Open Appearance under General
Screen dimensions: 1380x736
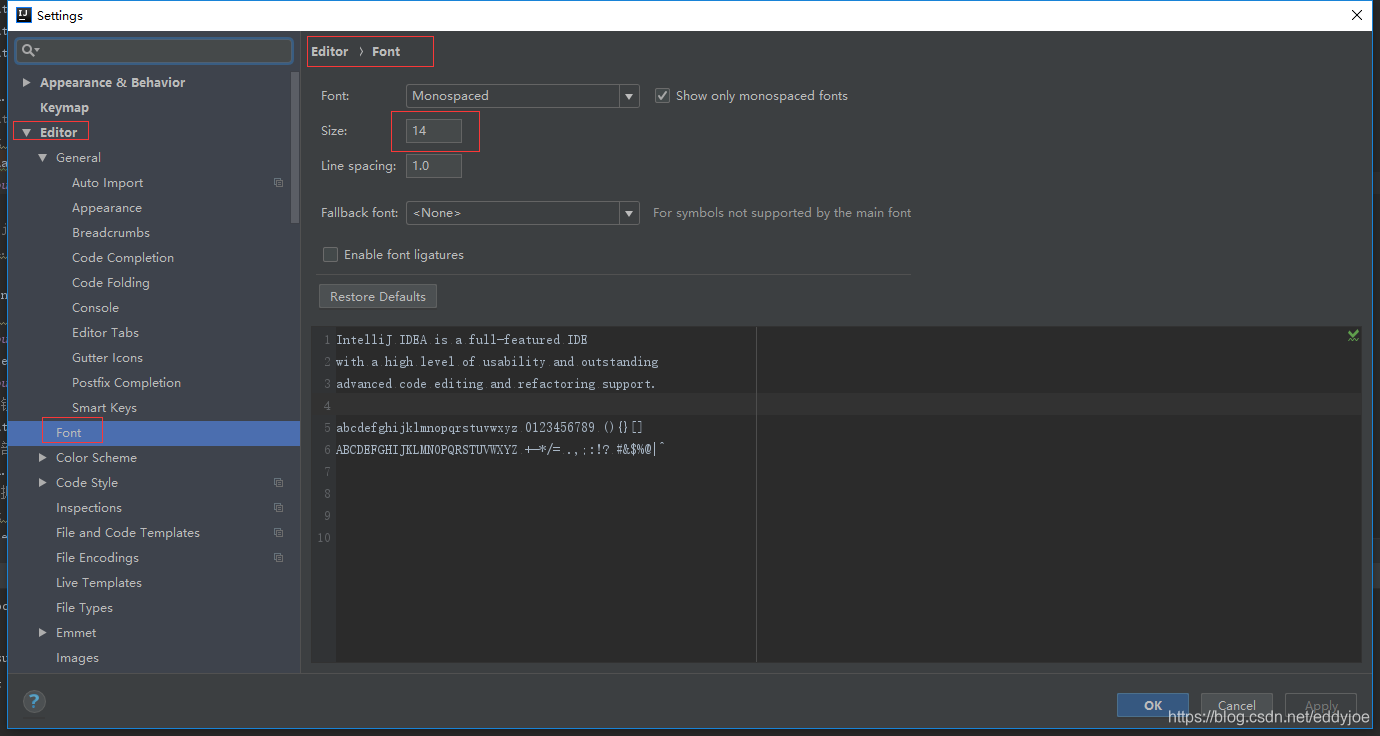107,208
